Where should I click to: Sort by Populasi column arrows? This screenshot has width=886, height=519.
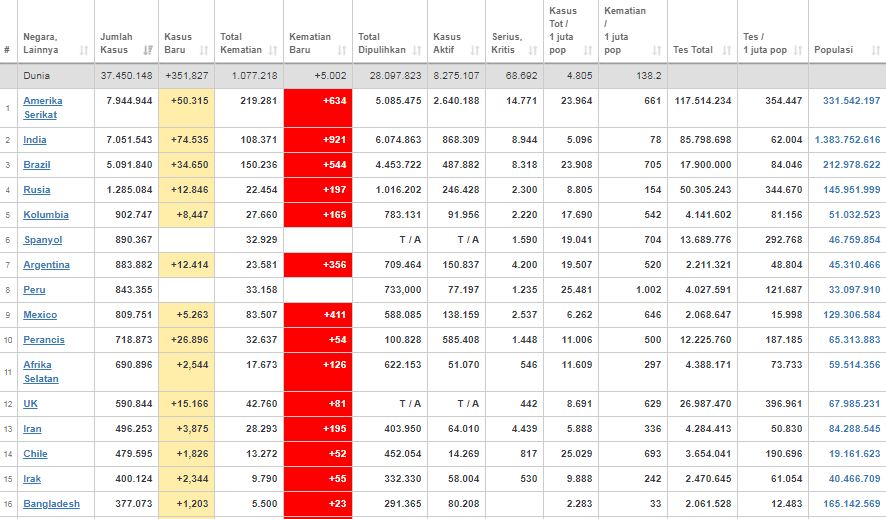tap(876, 50)
